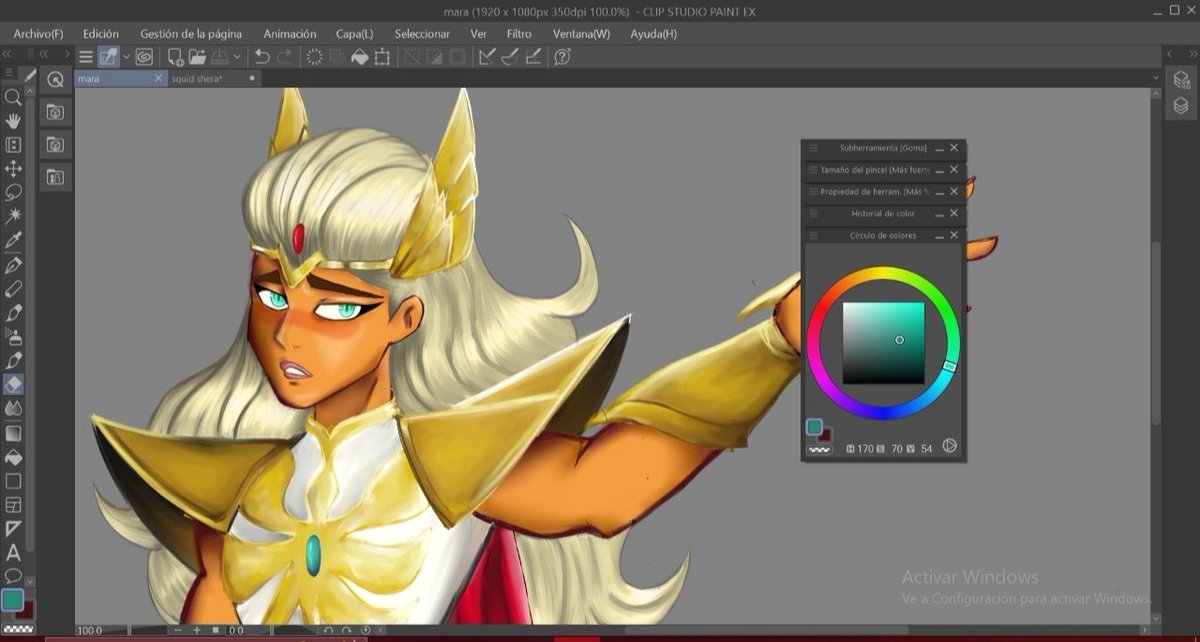Open the Archivo(F) menu
This screenshot has height=642, width=1200.
point(39,33)
